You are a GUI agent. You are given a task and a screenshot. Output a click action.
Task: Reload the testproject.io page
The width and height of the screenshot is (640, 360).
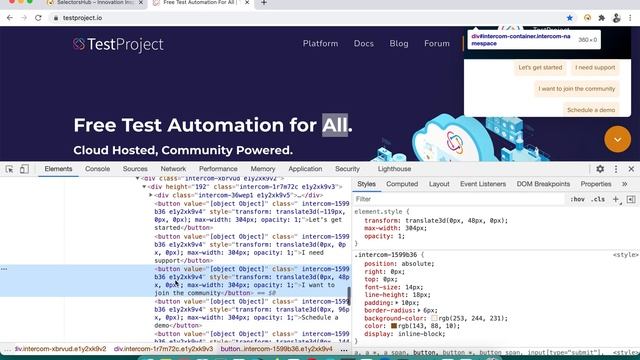[38, 18]
